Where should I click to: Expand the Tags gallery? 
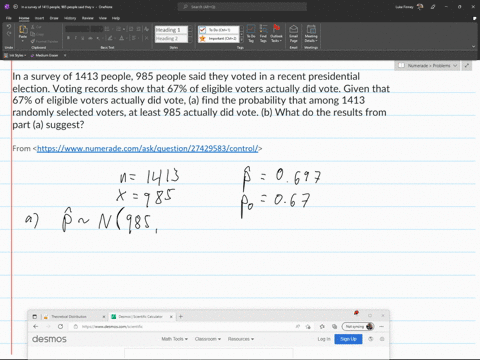(242, 40)
